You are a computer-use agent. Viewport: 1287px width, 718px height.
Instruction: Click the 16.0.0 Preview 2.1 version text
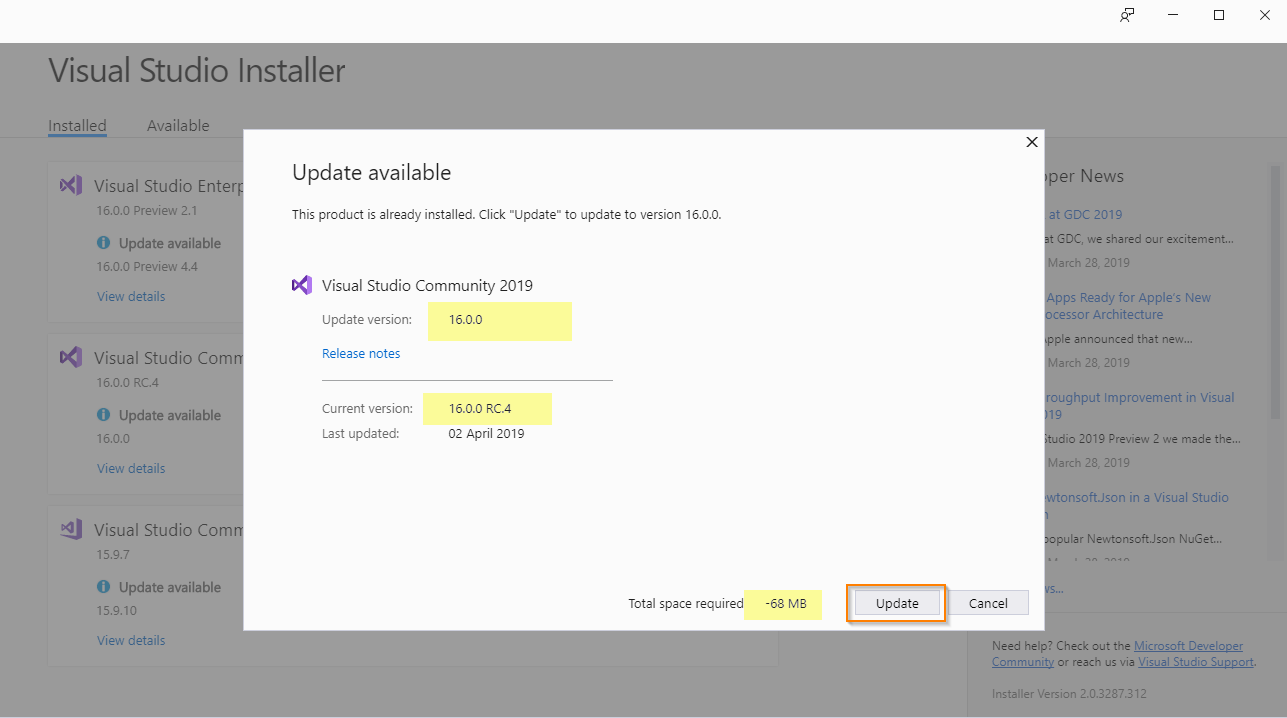pyautogui.click(x=147, y=210)
